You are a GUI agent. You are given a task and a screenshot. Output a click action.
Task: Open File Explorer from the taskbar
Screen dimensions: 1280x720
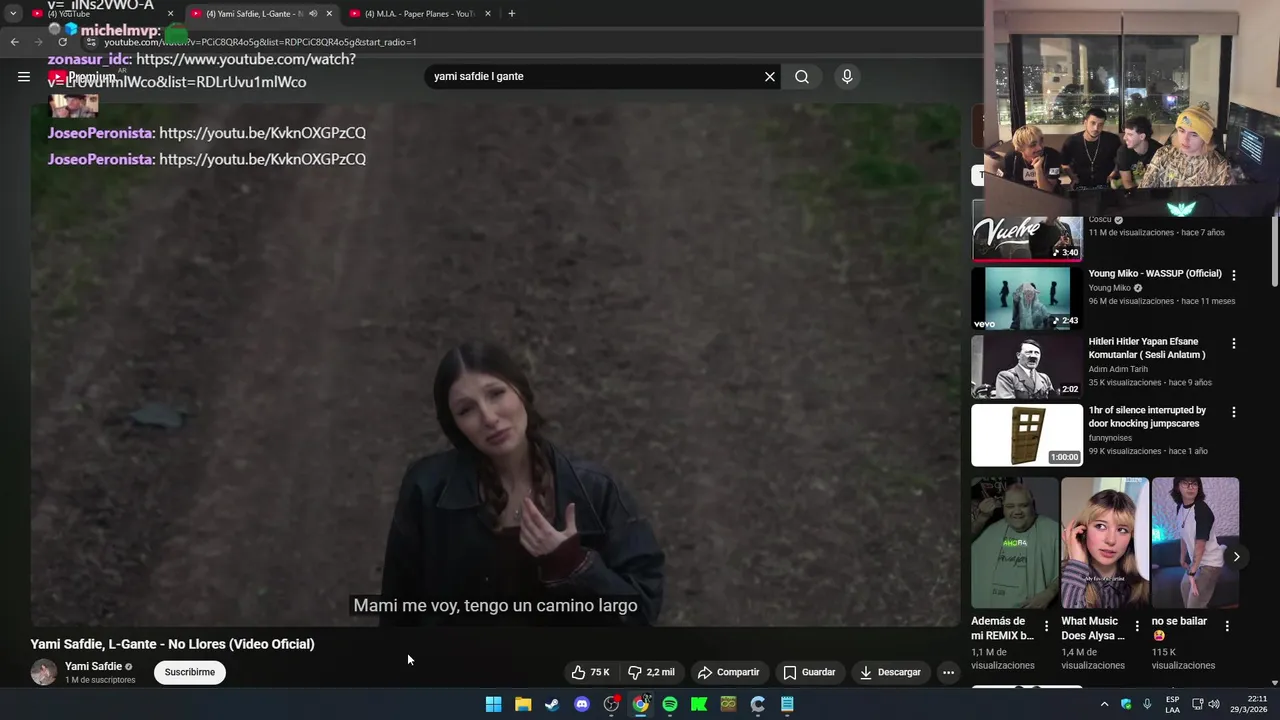[523, 704]
